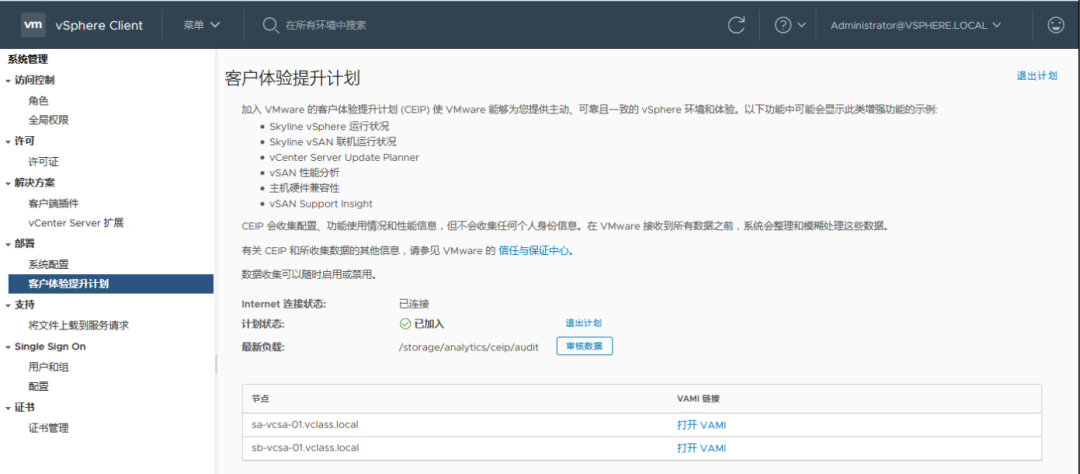Collapse the 访问控制 section
Viewport: 1080px width, 474px height.
pos(8,81)
